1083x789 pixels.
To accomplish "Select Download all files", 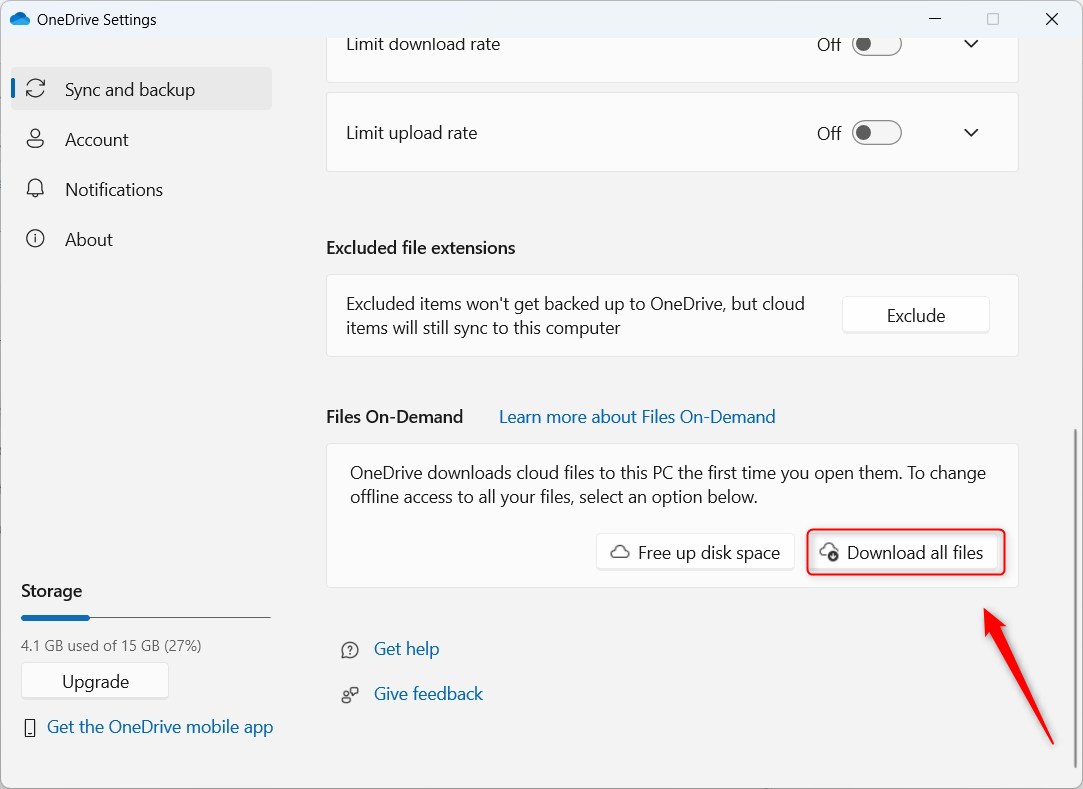I will (905, 552).
